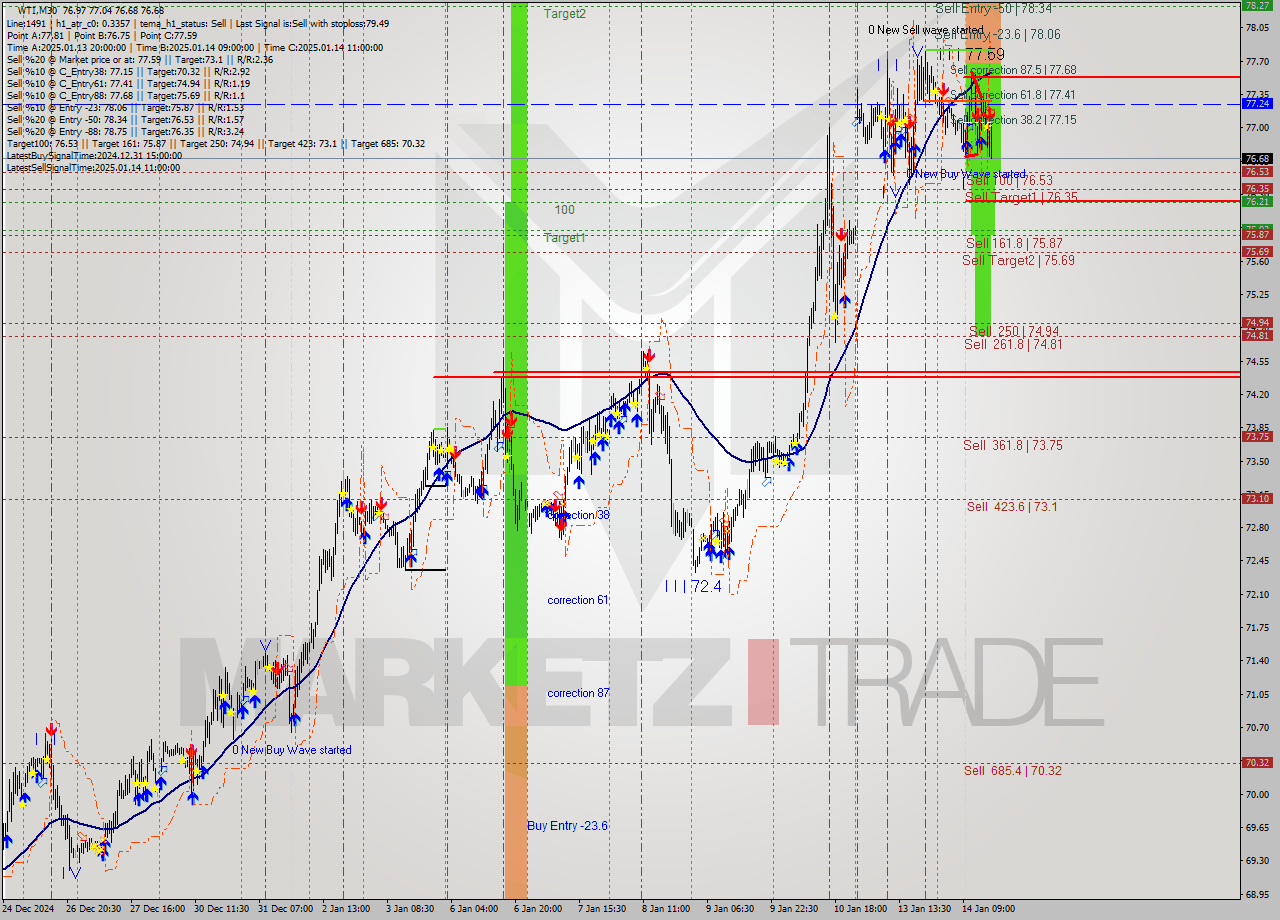Click the 6 Jan 20:00 time label
This screenshot has height=920, width=1280.
click(538, 909)
